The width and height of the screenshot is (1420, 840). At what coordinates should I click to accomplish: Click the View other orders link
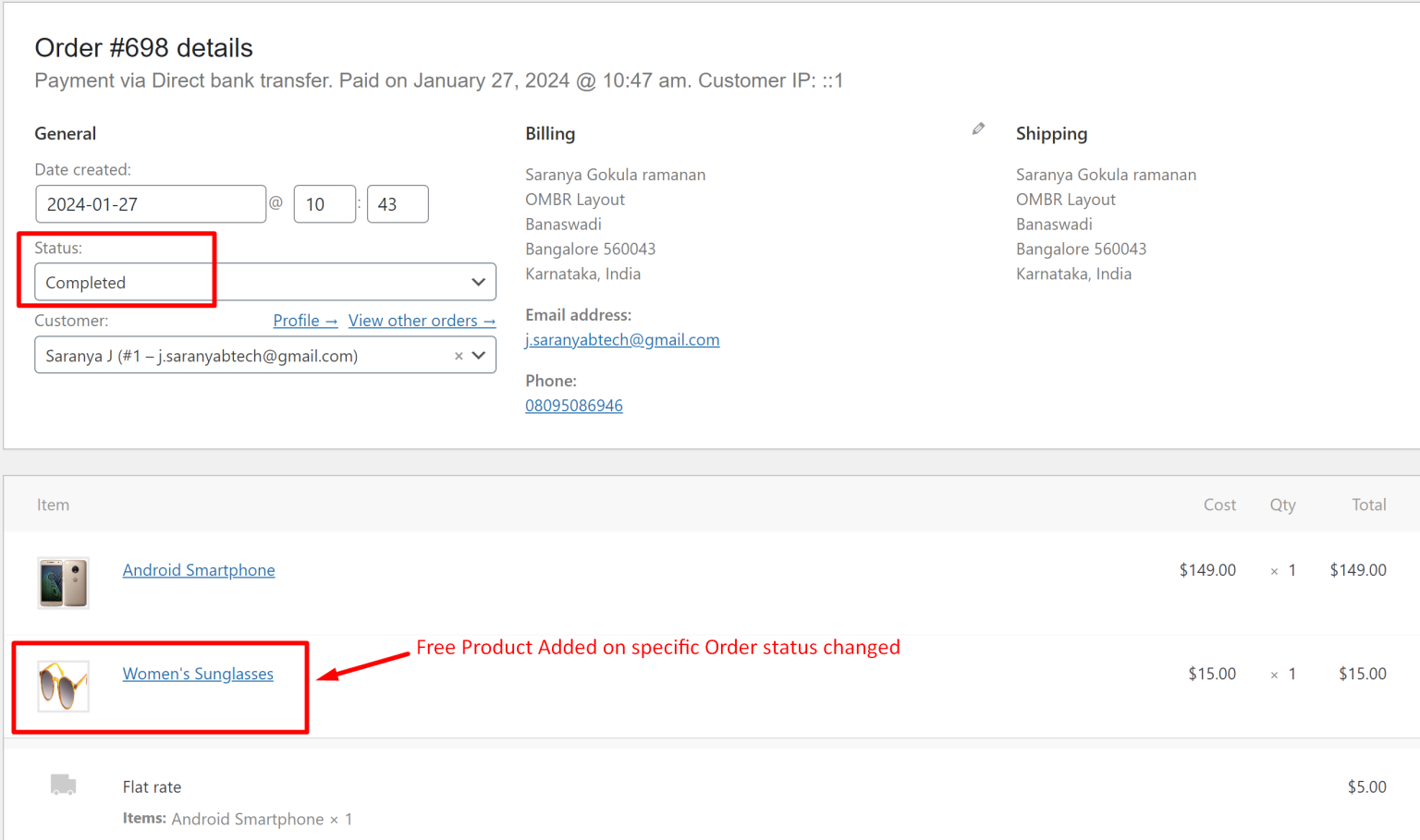(x=422, y=320)
